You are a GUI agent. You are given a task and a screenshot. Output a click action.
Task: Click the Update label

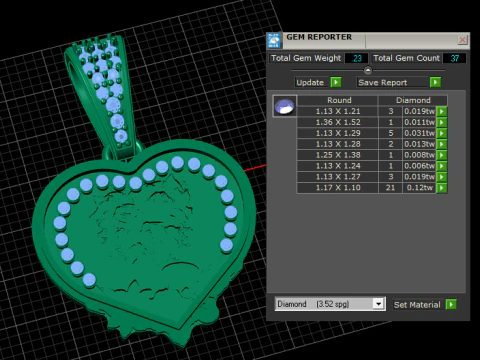tap(310, 82)
